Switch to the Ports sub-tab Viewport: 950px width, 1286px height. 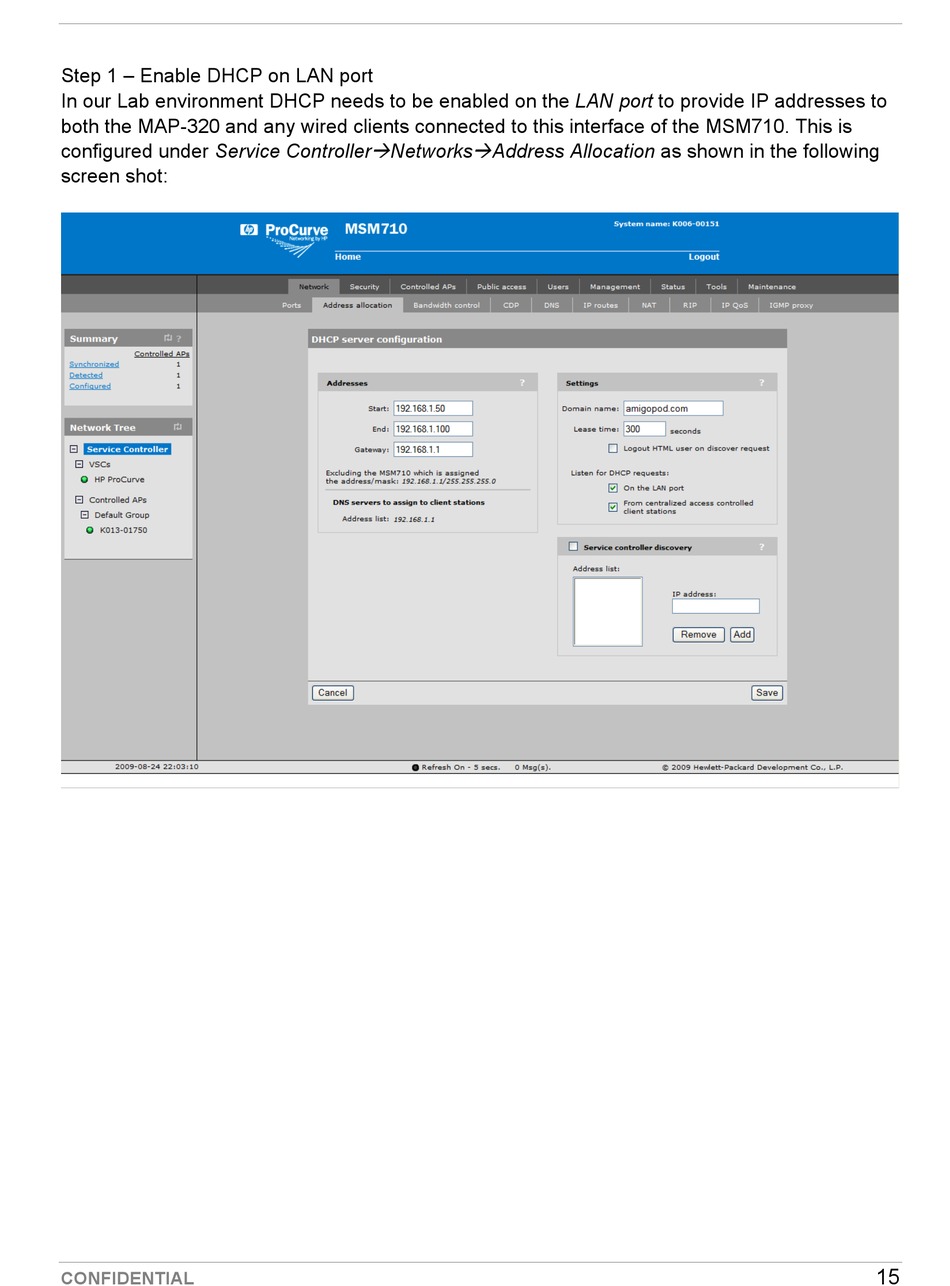(291, 305)
